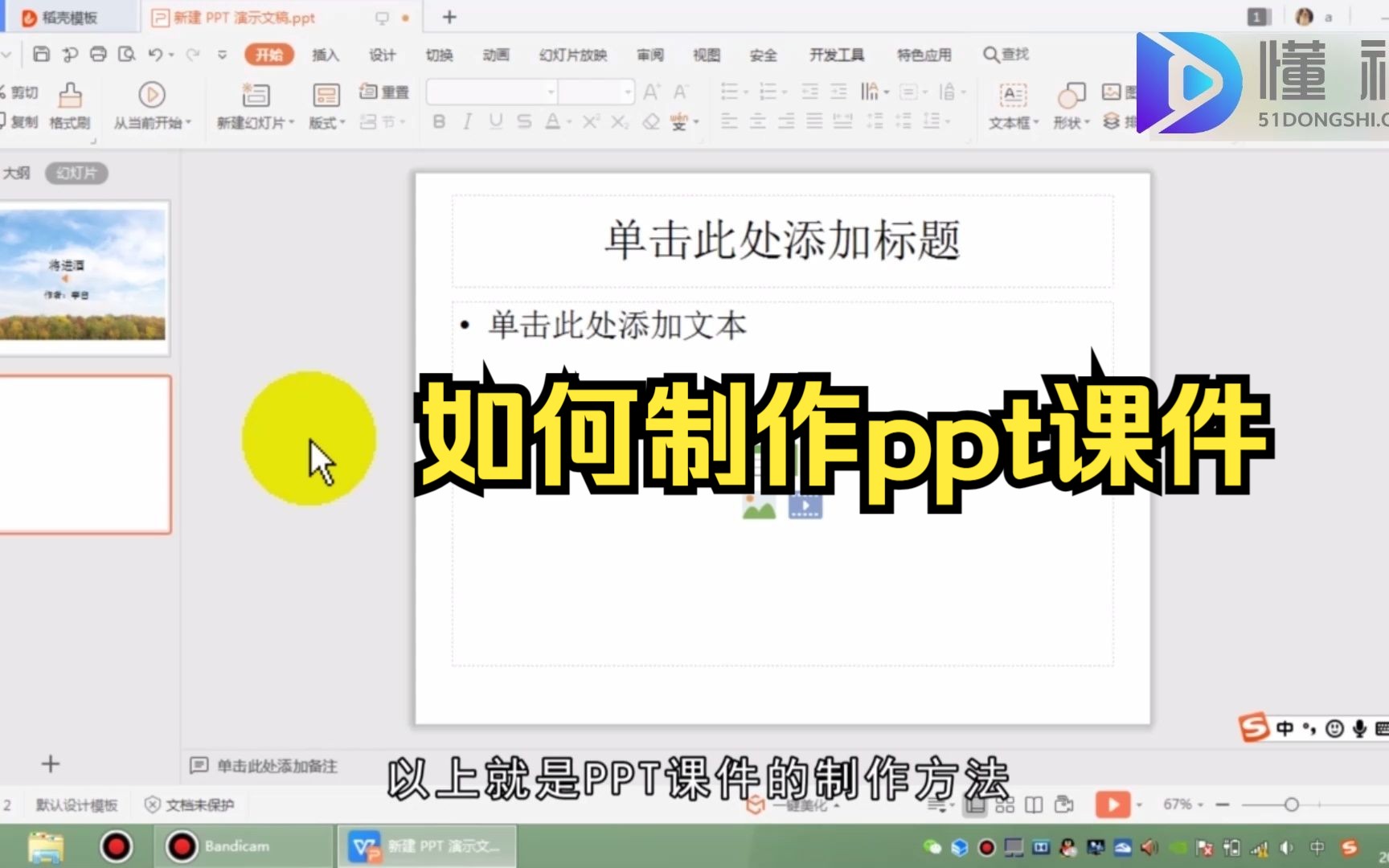Switch to the 幻灯片放映 ribbon tab
The image size is (1389, 868).
point(572,55)
